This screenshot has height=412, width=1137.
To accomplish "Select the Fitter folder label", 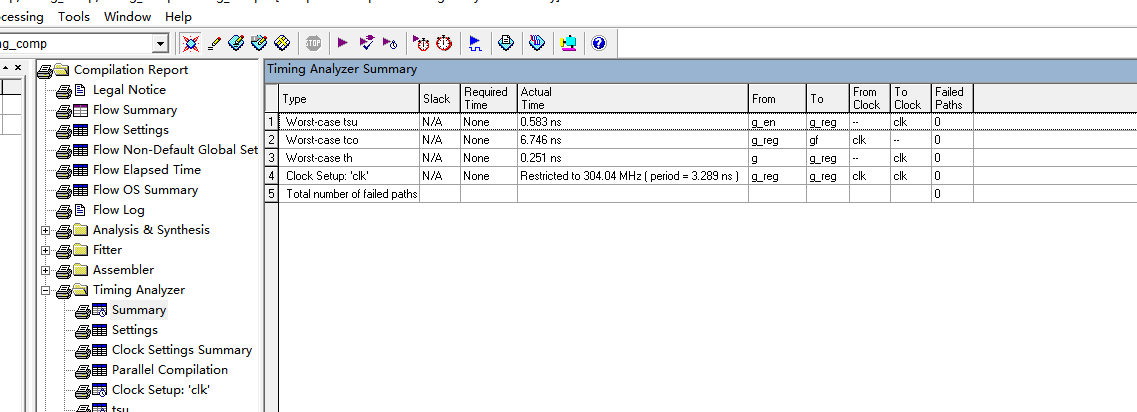I will coord(107,250).
